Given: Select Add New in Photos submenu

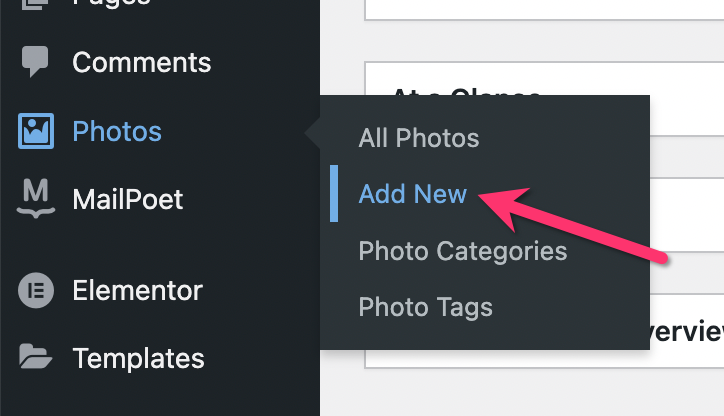Looking at the screenshot, I should [413, 194].
